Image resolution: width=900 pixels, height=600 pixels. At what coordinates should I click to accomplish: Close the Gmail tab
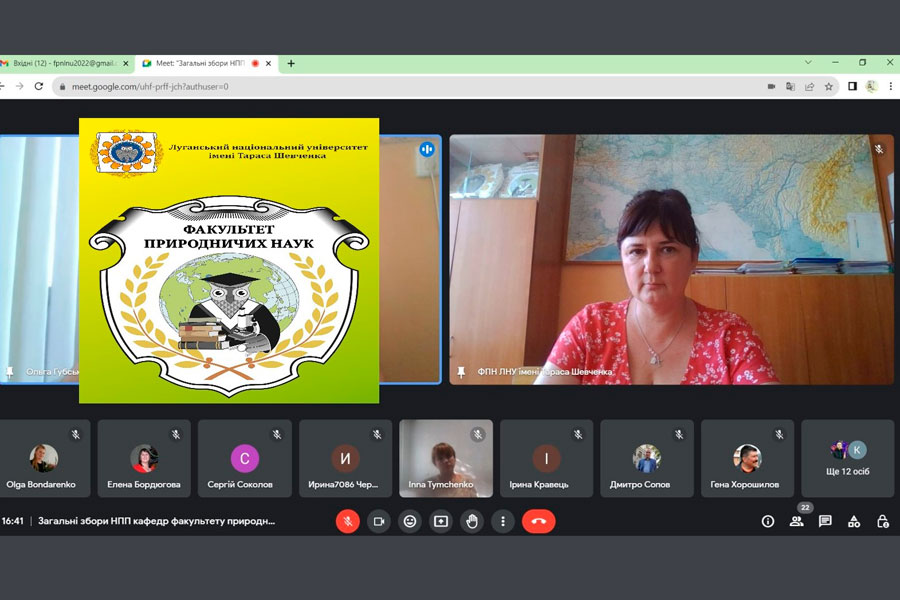(126, 63)
